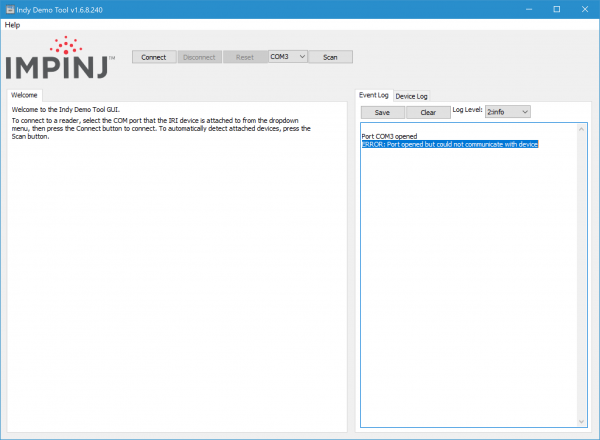Click the Indy Demo Tool title bar icon
The height and width of the screenshot is (440, 600).
pyautogui.click(x=9, y=8)
